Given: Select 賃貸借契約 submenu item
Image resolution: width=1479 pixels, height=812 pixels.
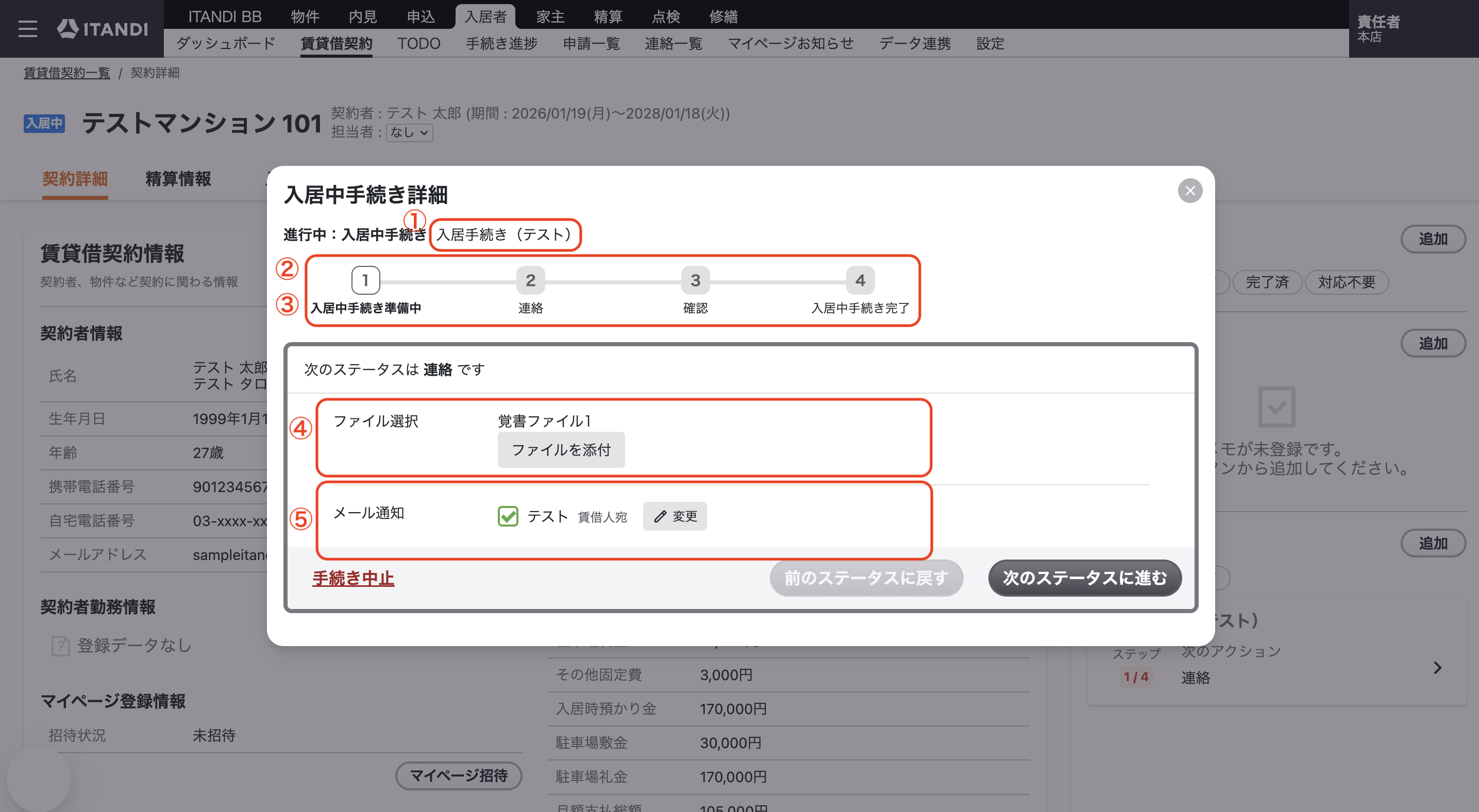Looking at the screenshot, I should pyautogui.click(x=337, y=44).
